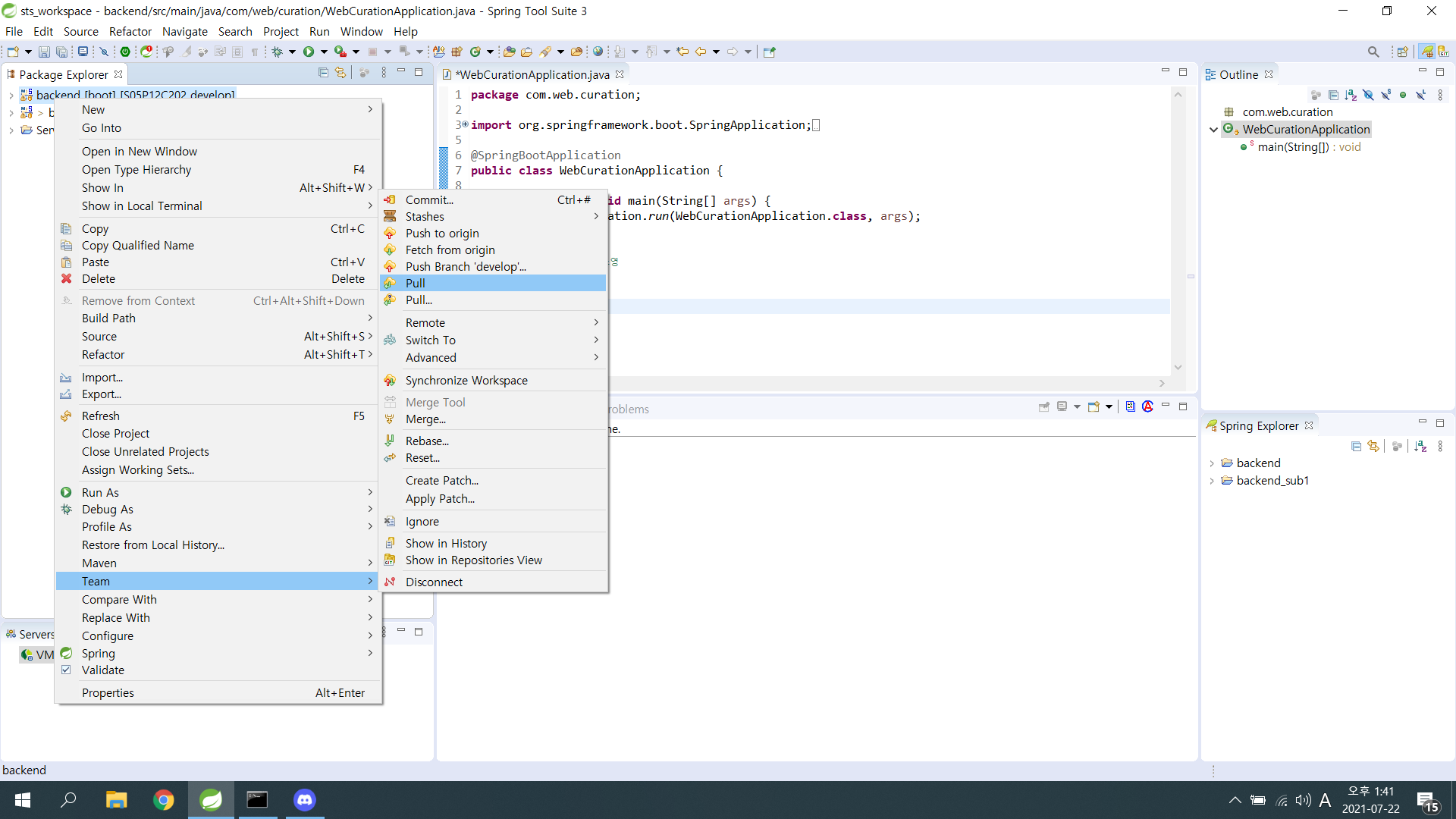Click the toolbar search magnifier icon
Screen dimensions: 1456x819
click(1373, 52)
